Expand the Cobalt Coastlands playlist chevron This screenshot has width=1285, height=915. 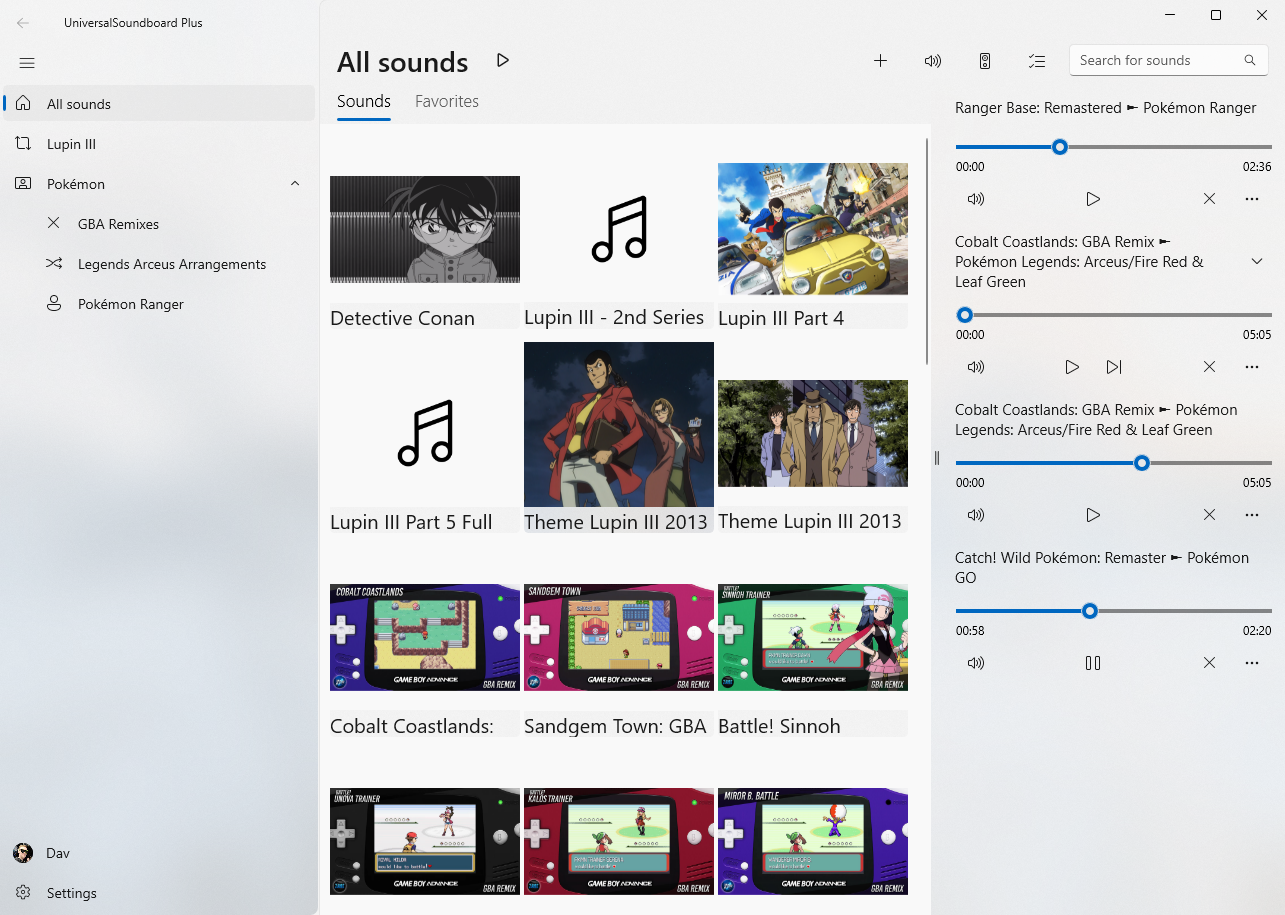pos(1257,261)
